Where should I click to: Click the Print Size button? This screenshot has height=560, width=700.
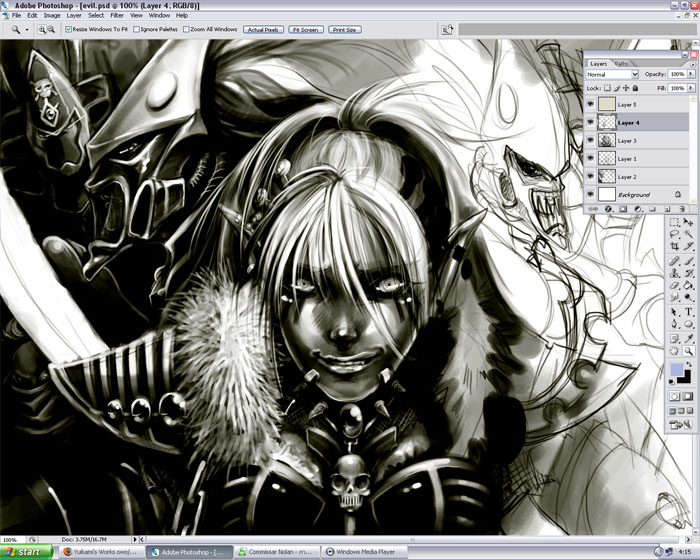coord(345,29)
